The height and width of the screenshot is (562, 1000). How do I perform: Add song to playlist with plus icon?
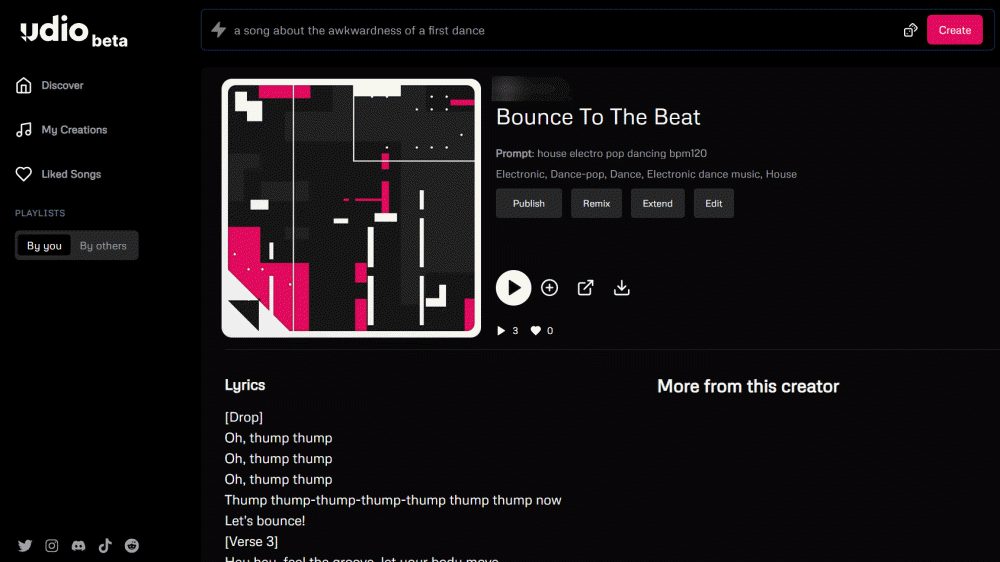549,288
